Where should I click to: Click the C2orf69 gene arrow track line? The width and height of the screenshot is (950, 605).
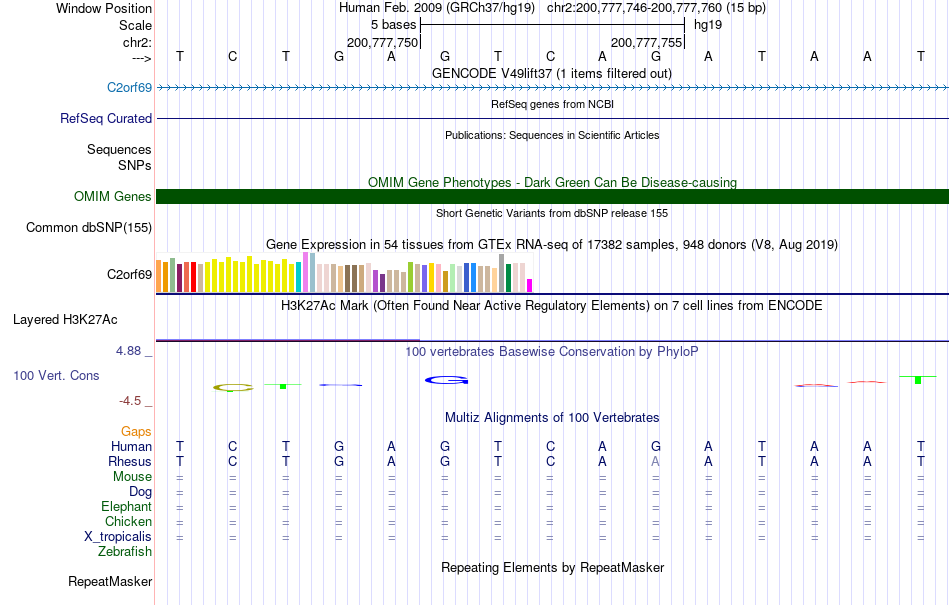[553, 88]
